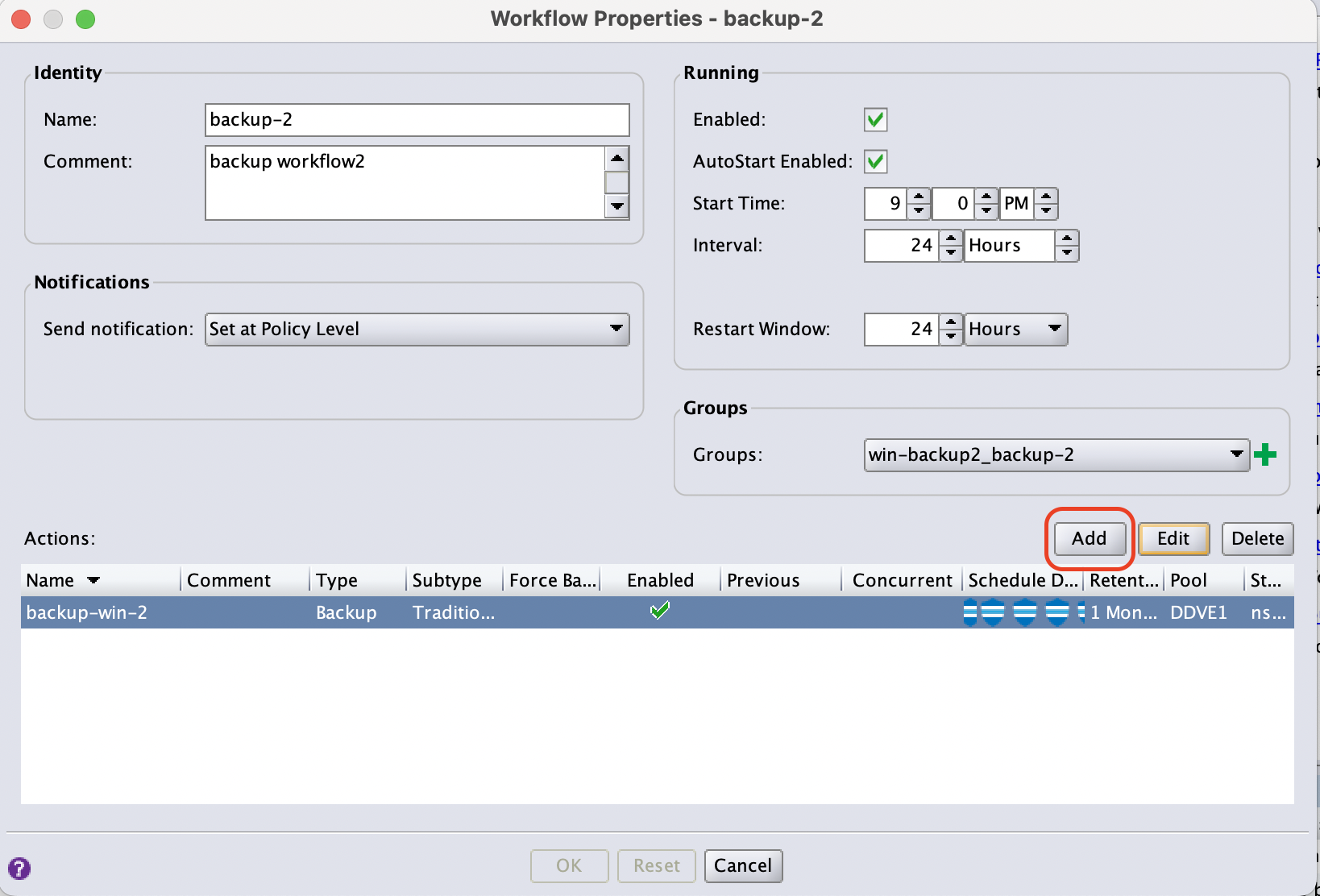1320x896 pixels.
Task: Increase Start Time hour value
Action: point(919,196)
